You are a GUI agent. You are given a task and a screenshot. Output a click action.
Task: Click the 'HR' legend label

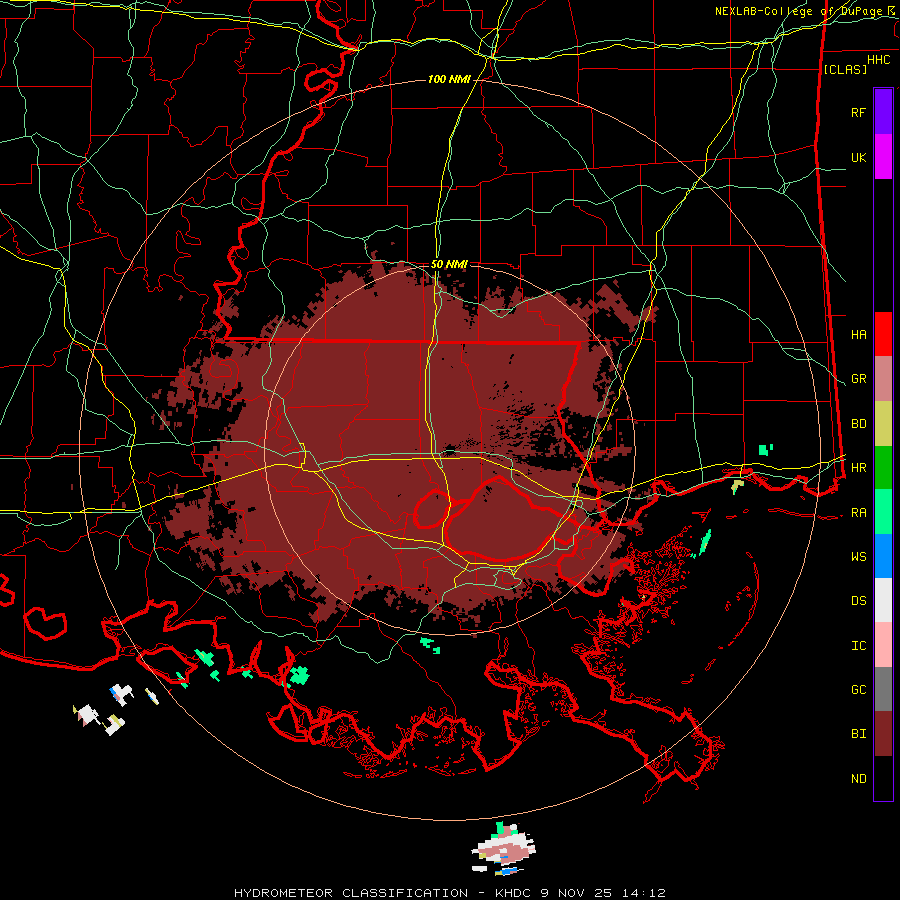click(858, 468)
